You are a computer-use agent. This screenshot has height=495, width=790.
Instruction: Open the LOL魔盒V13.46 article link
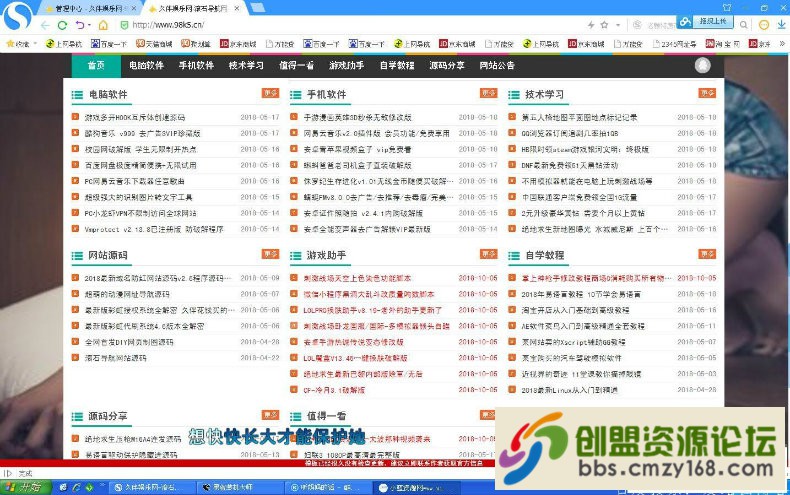coord(356,358)
